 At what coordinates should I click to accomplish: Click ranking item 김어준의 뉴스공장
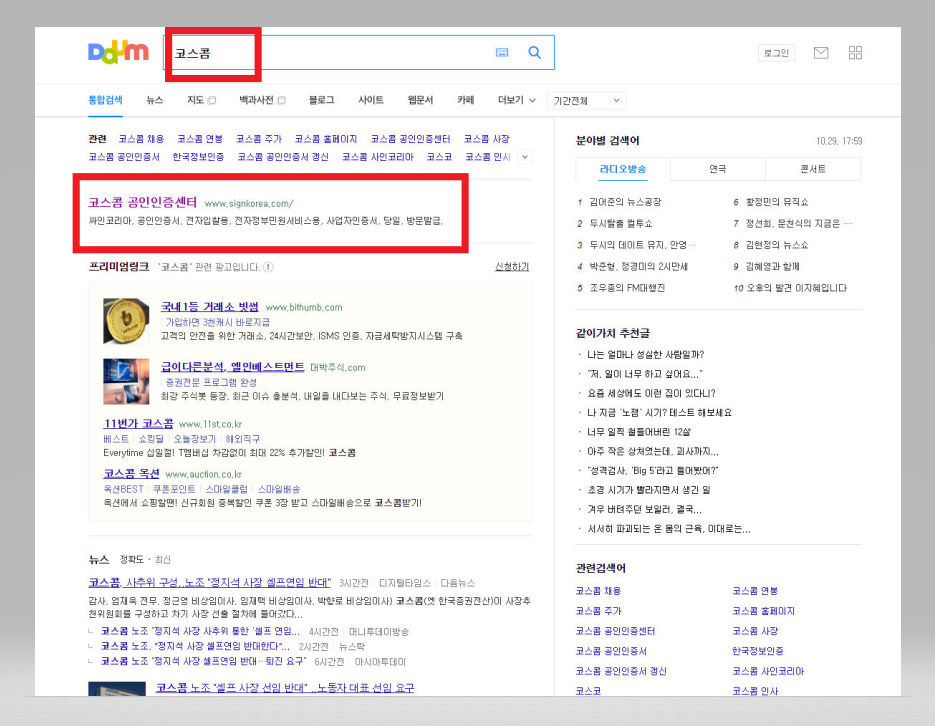click(625, 201)
